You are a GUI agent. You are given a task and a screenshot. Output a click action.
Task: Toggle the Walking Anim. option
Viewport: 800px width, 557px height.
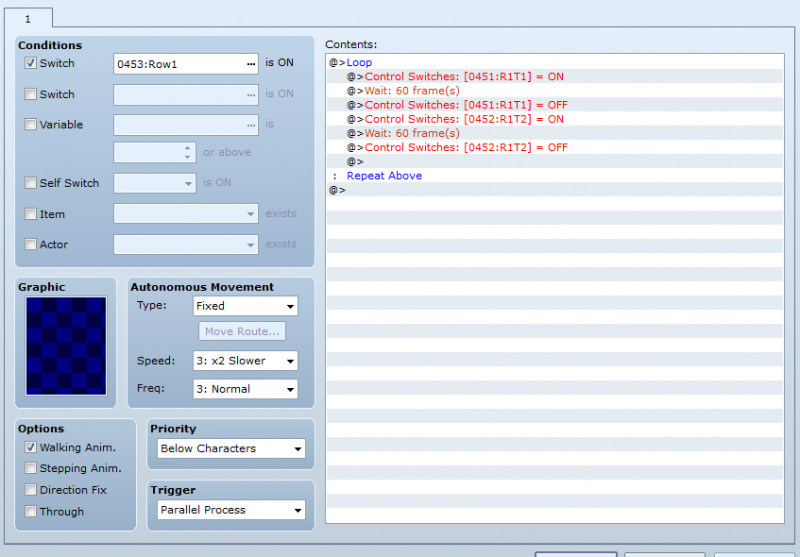click(x=31, y=447)
